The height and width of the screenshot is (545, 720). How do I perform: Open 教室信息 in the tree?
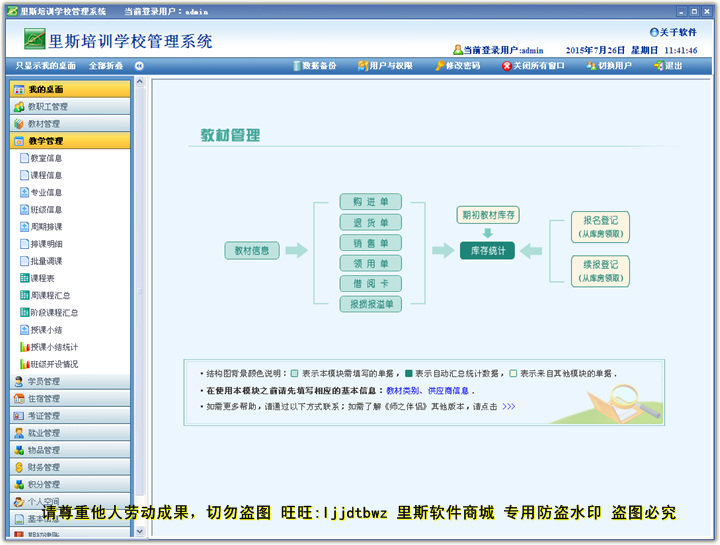coord(41,158)
